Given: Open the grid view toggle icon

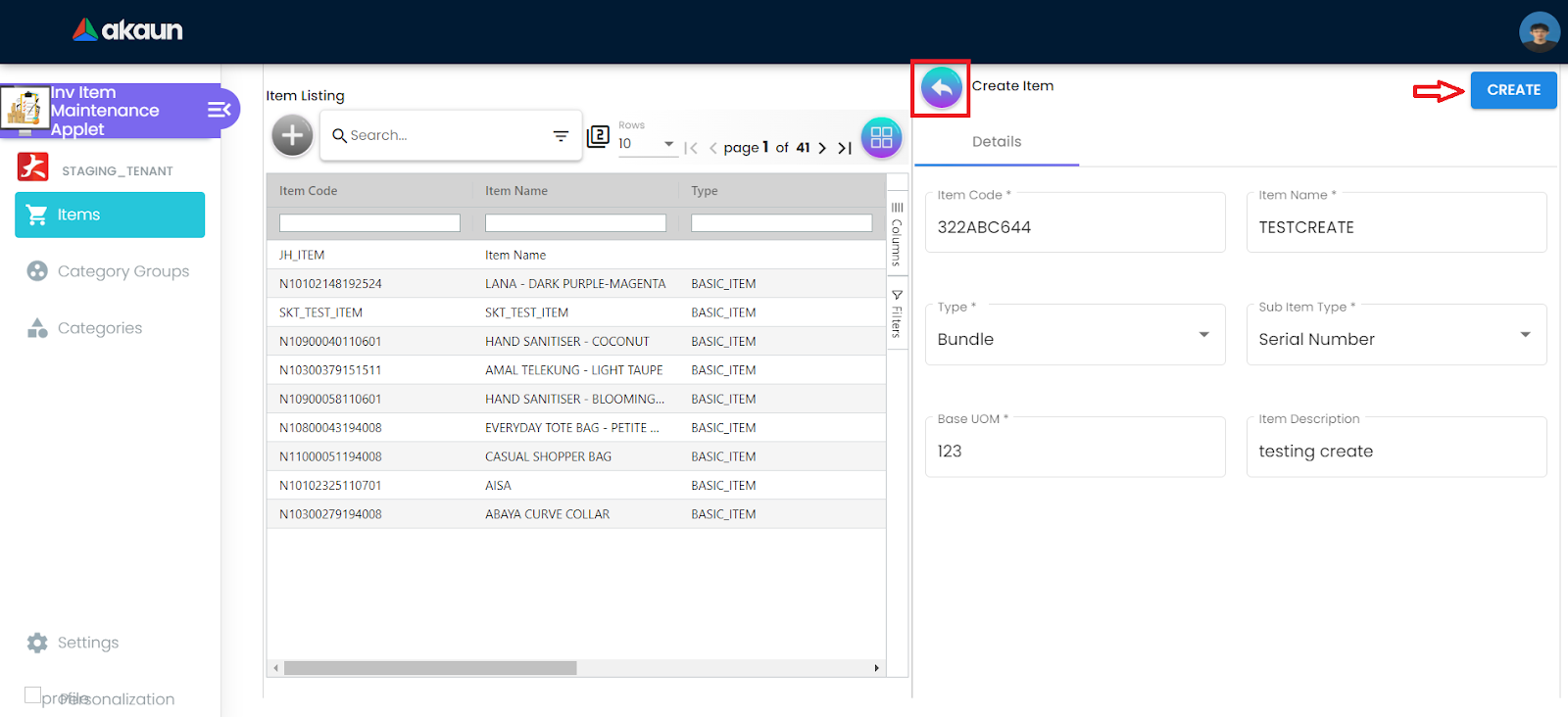Looking at the screenshot, I should 881,137.
